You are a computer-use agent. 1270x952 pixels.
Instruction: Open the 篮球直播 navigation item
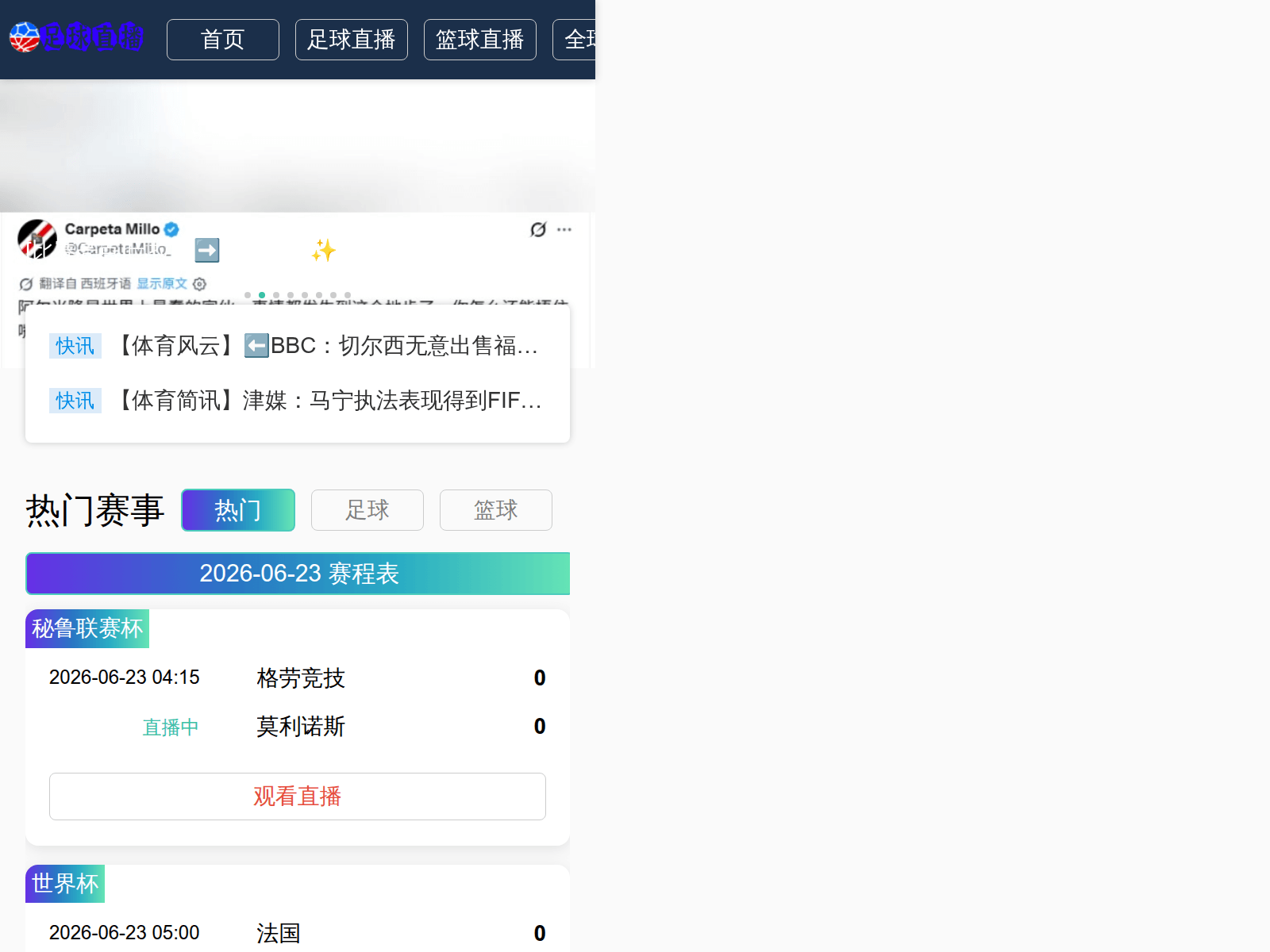point(480,40)
